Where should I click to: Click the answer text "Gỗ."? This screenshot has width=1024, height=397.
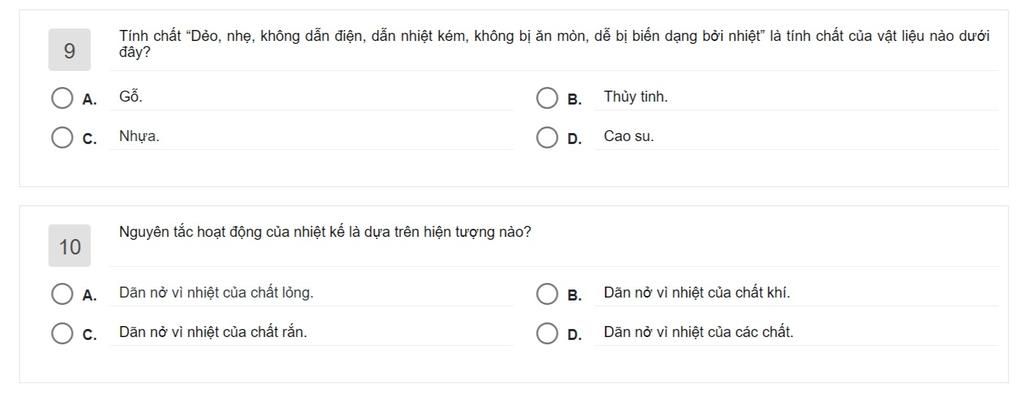click(x=131, y=97)
